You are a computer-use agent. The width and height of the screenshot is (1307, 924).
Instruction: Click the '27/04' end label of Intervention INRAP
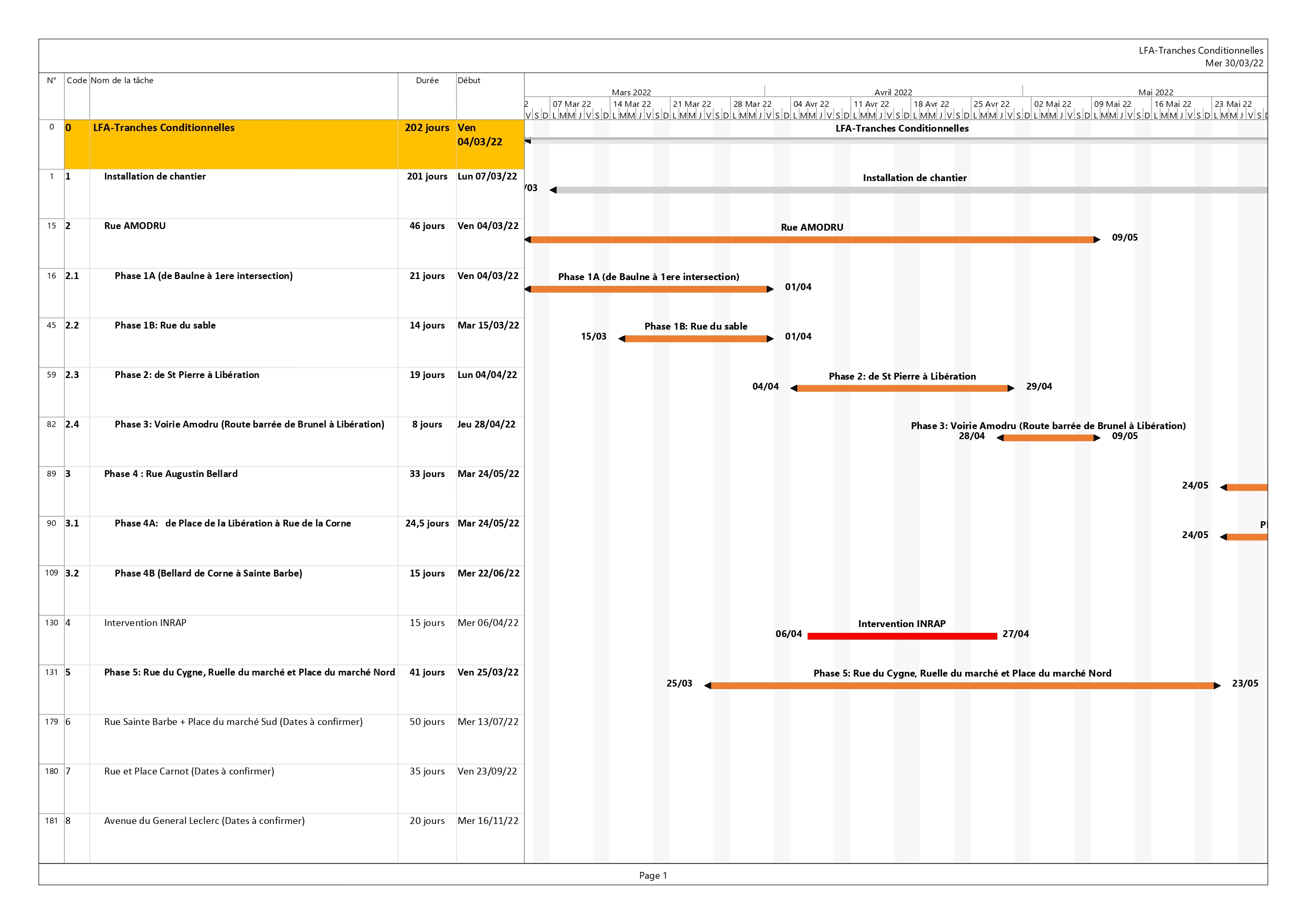[1016, 634]
